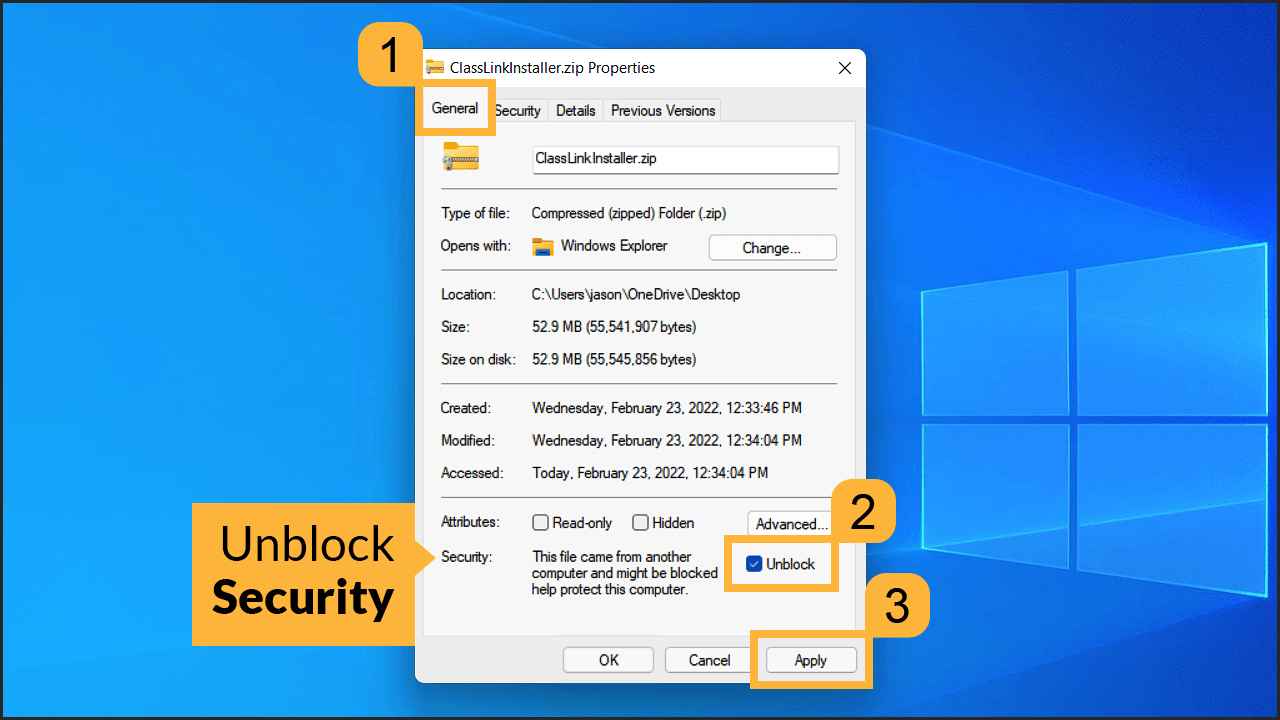The image size is (1280, 720).
Task: Click the location path C:\Users\jason\OneDrive\Desktop
Action: 636,295
